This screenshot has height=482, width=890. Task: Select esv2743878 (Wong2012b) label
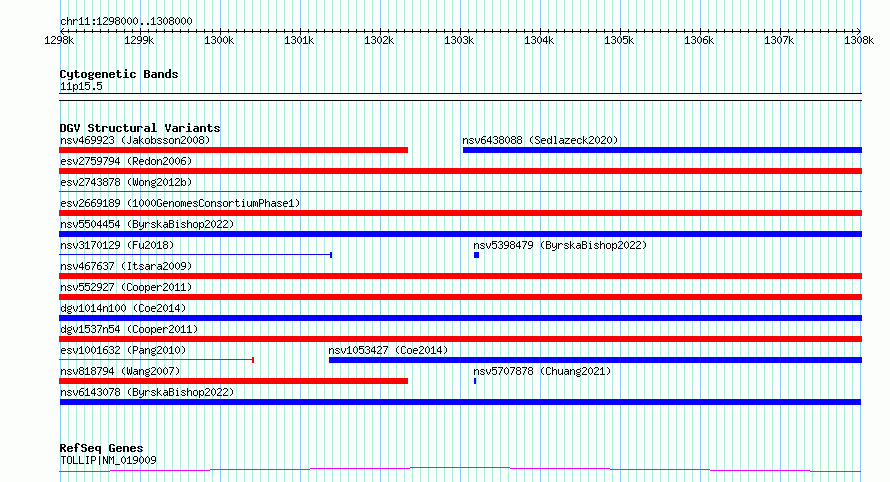(x=126, y=182)
